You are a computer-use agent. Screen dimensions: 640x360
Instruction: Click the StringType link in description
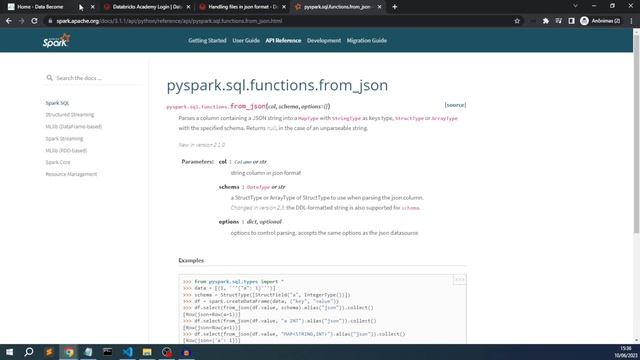[347, 118]
